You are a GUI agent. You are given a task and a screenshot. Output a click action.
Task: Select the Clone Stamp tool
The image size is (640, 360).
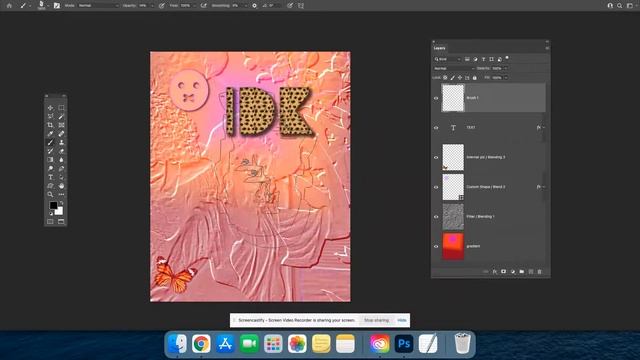[x=61, y=142]
